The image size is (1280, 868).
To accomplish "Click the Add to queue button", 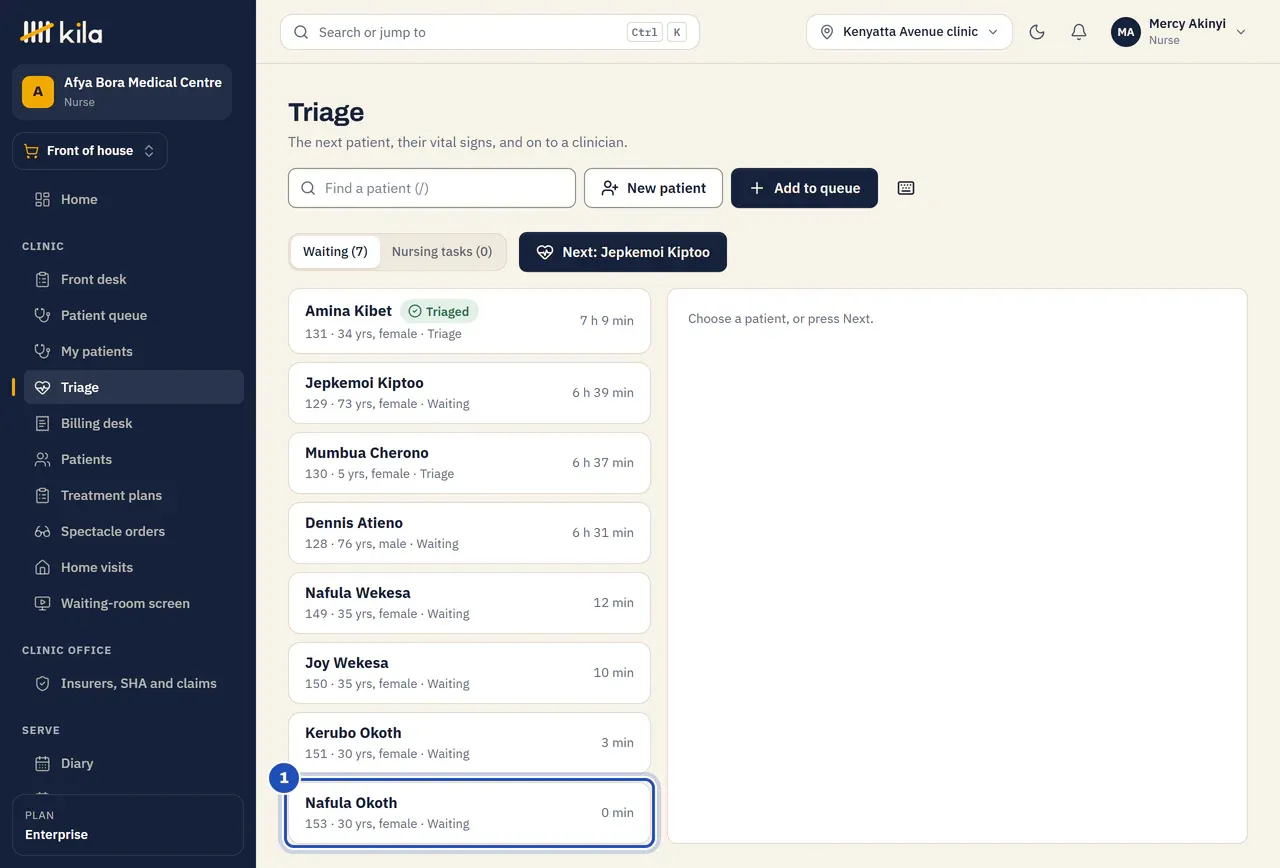I will (x=804, y=188).
